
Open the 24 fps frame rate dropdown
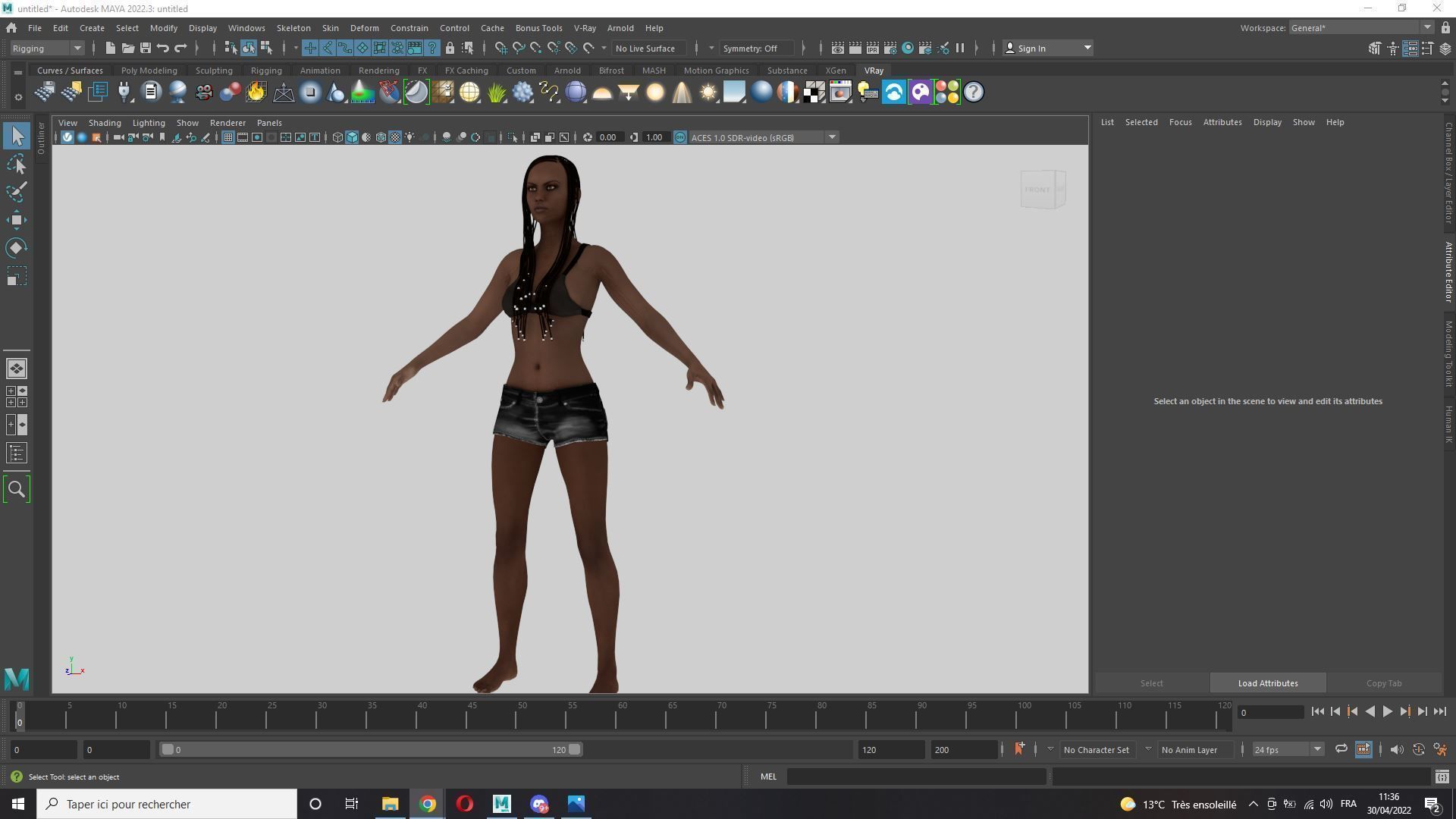1287,749
